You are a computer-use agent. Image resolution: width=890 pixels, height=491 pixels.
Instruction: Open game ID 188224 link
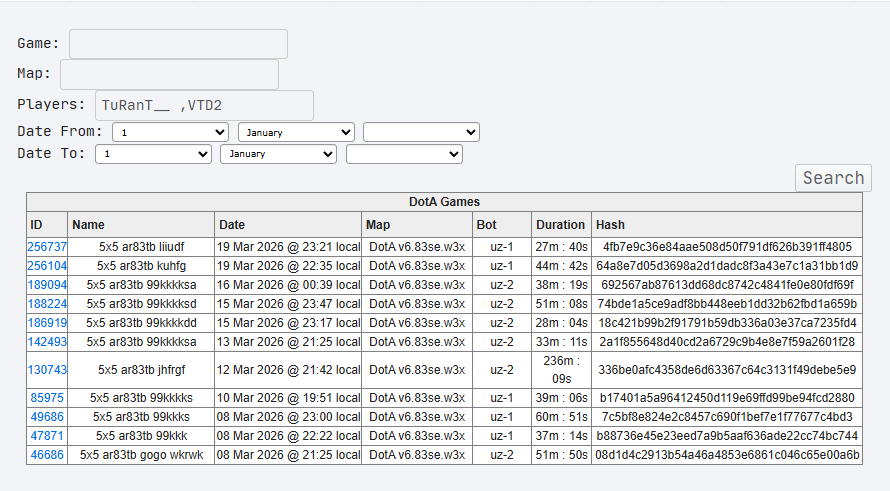pyautogui.click(x=47, y=304)
